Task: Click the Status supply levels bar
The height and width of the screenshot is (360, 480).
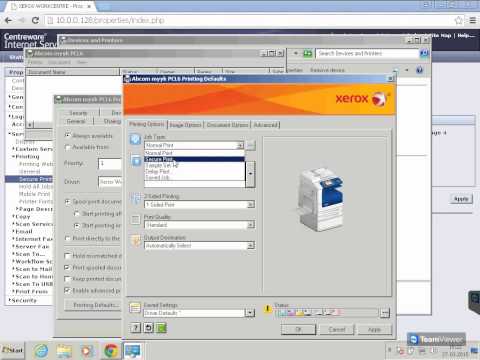Action: point(326,313)
